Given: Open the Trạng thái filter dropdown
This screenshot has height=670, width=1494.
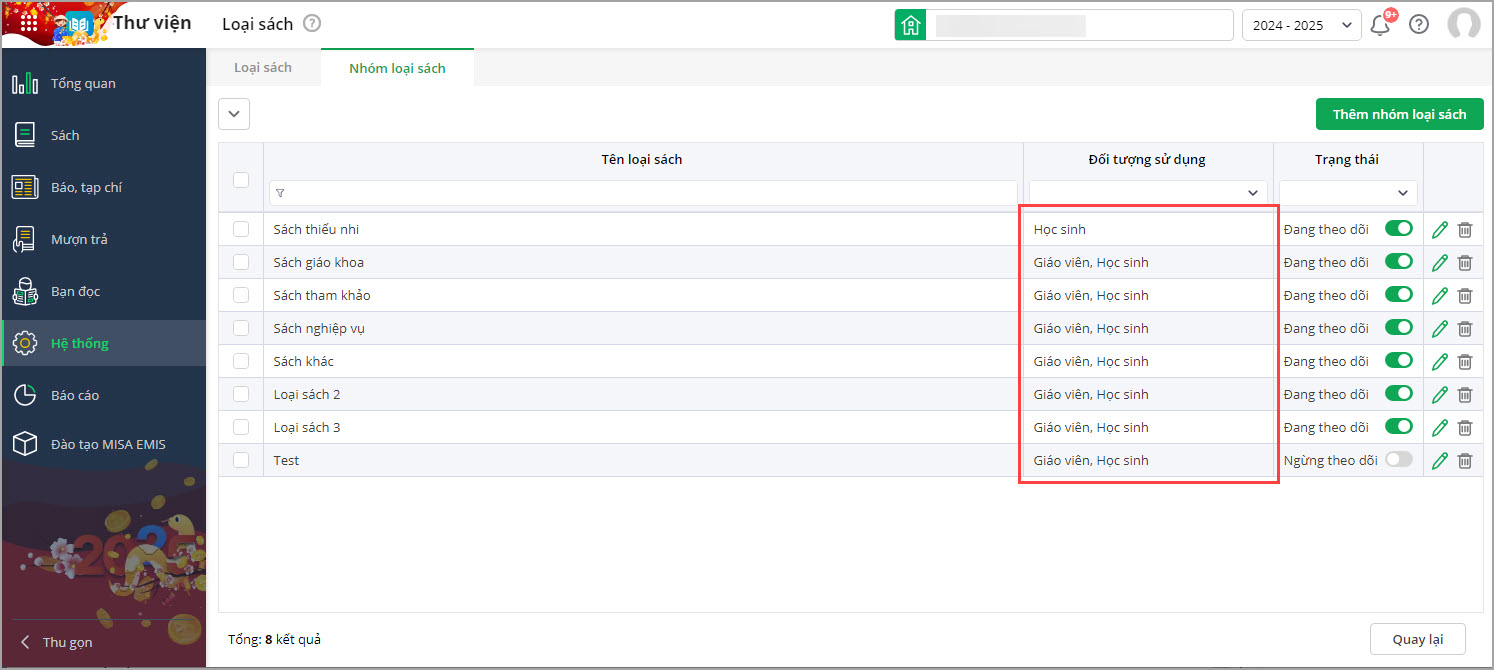Looking at the screenshot, I should [x=1348, y=193].
